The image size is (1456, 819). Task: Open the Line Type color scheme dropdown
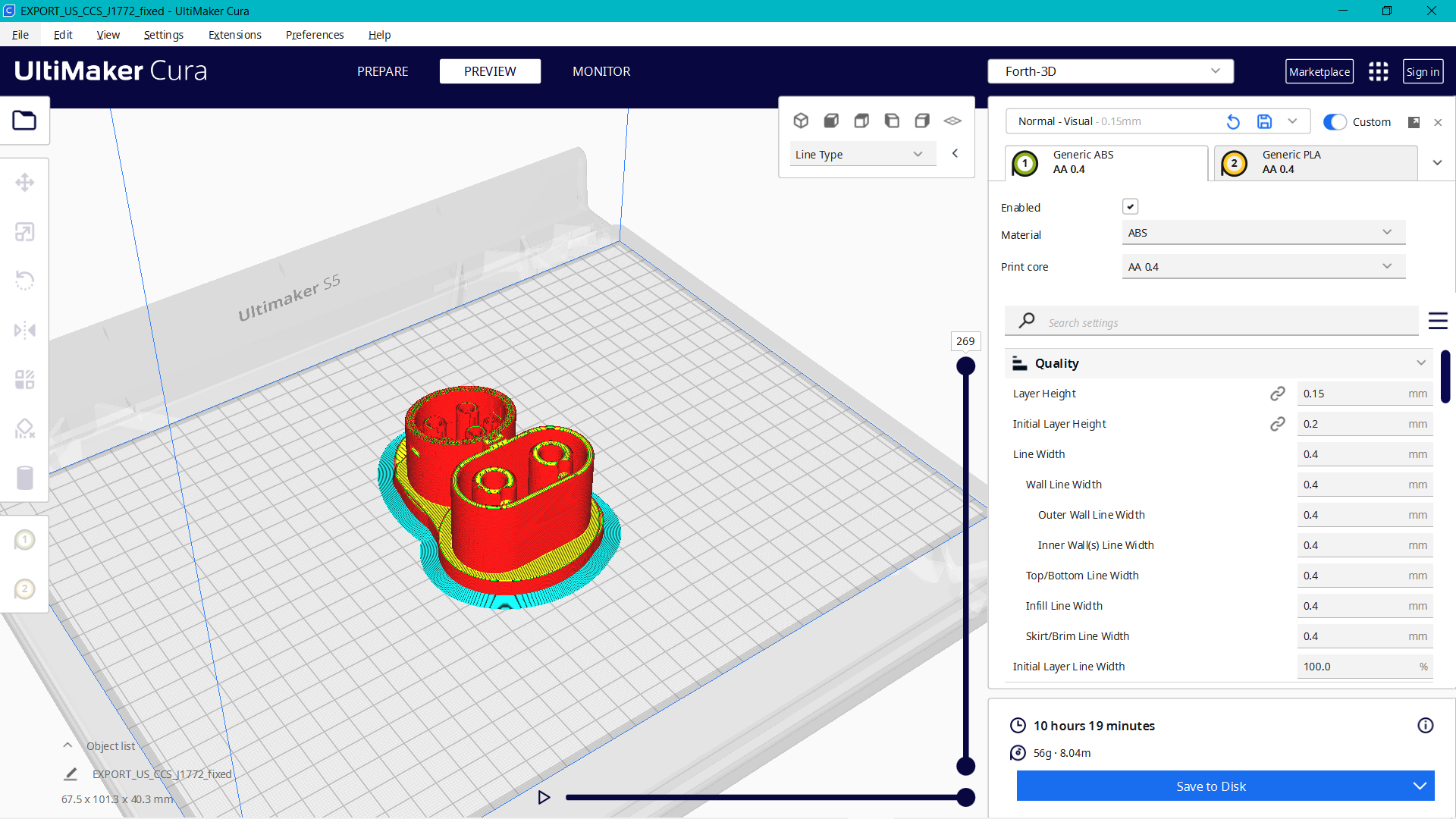862,153
